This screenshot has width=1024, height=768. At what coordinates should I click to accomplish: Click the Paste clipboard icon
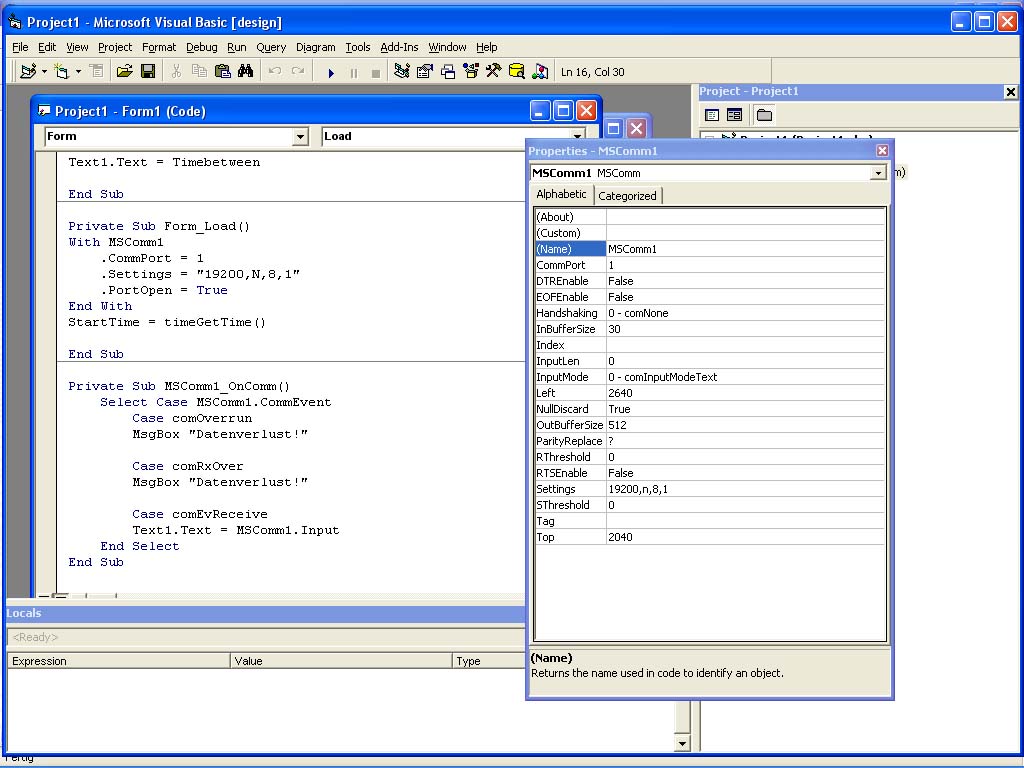pos(223,71)
